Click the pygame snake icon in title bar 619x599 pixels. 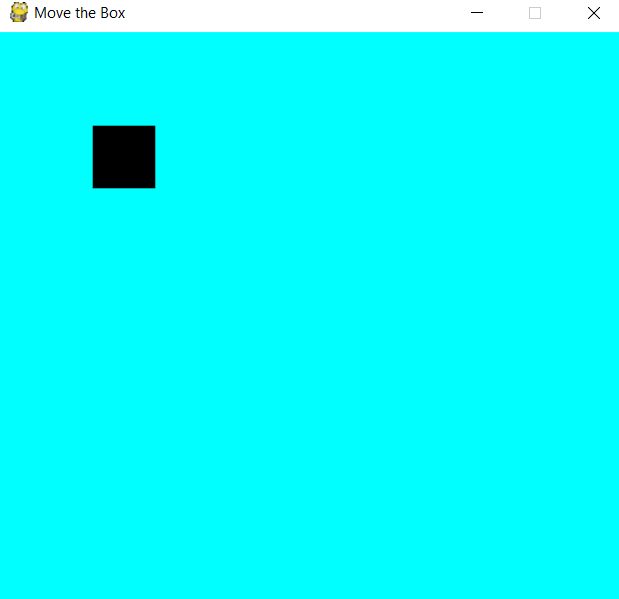[19, 12]
